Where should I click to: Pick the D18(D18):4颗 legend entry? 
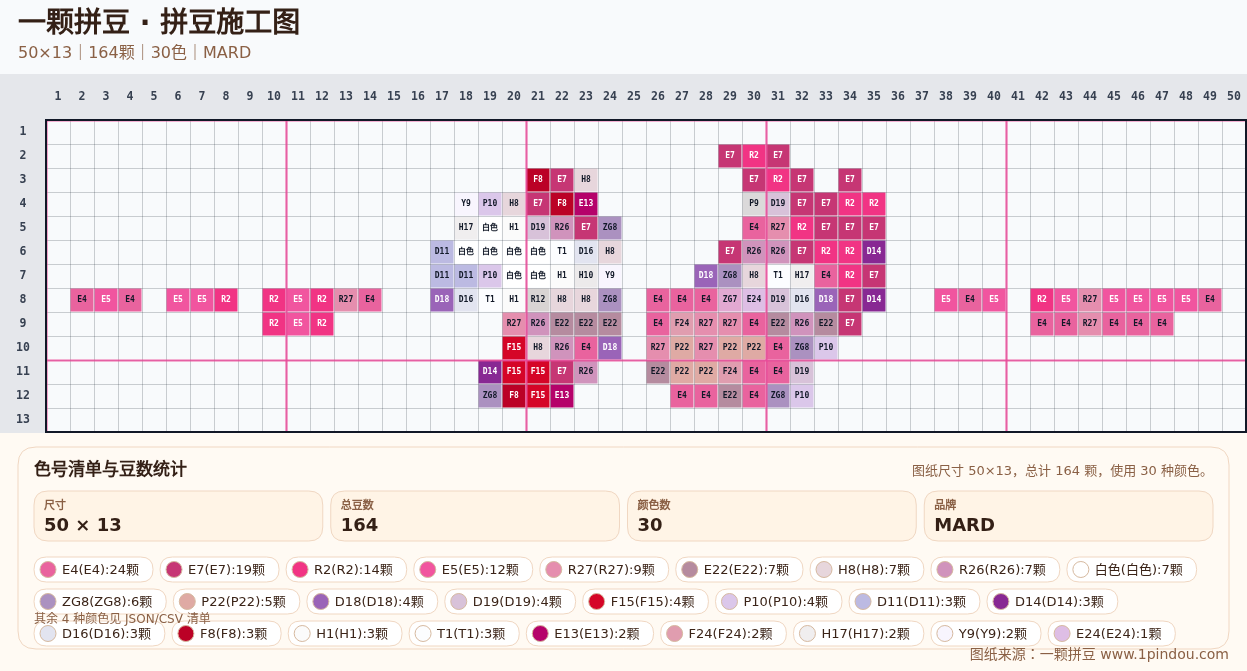(x=370, y=602)
